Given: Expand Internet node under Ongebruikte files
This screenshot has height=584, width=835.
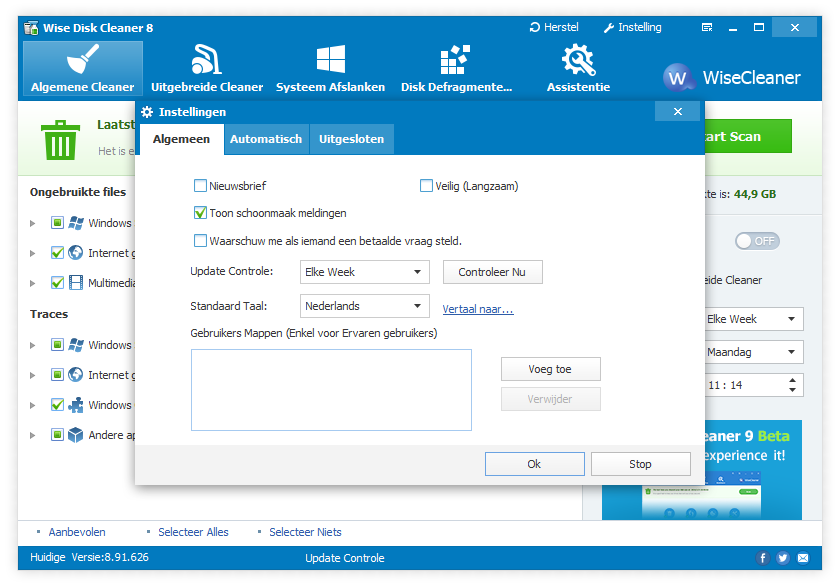Looking at the screenshot, I should [32, 253].
